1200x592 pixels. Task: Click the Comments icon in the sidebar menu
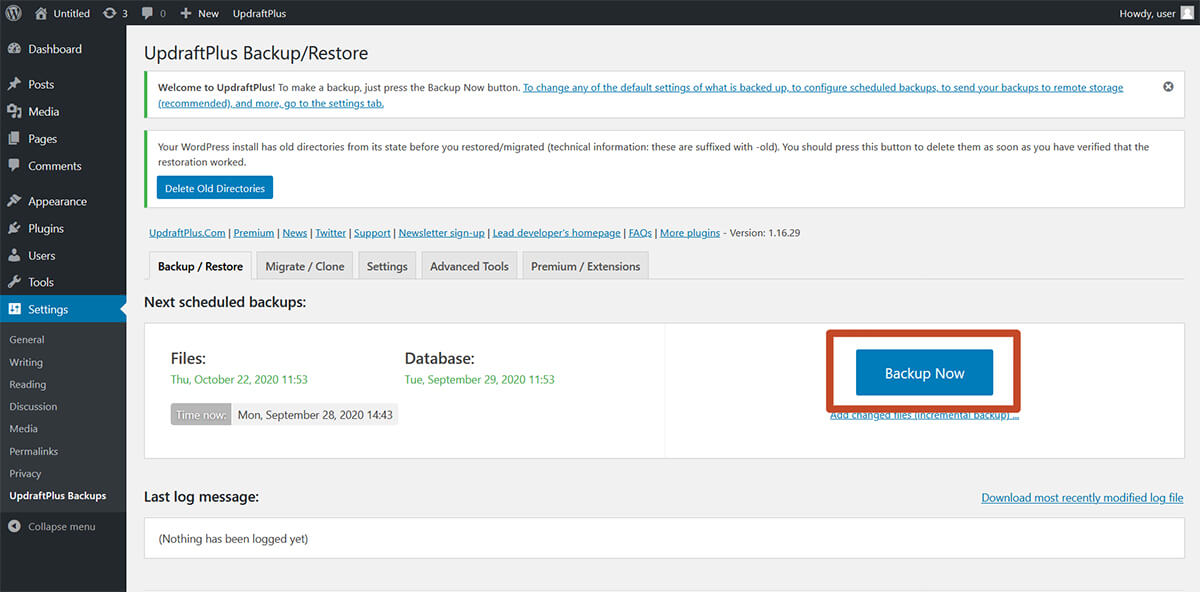(x=15, y=166)
